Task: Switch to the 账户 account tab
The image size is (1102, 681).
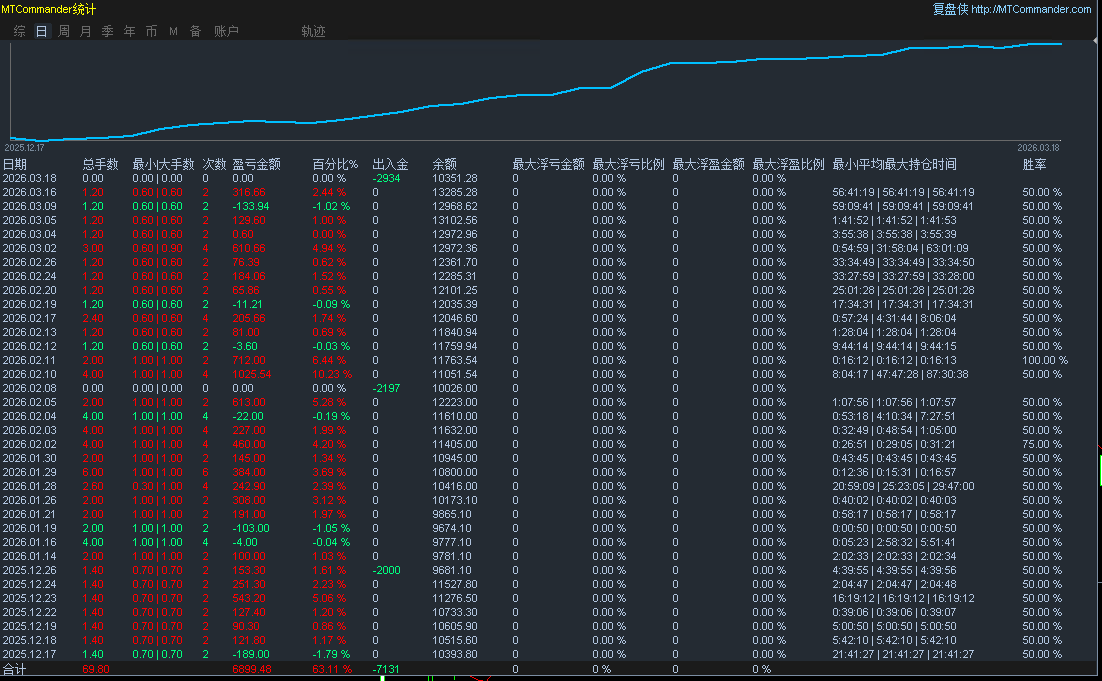Action: (x=226, y=31)
